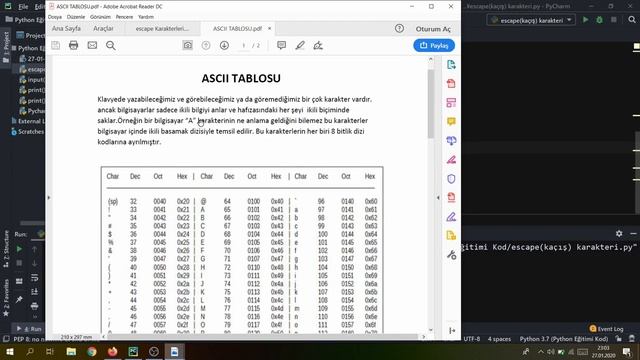Viewport: 640px width, 360px height.
Task: Click Combine Files icon in right pane
Action: 451,140
